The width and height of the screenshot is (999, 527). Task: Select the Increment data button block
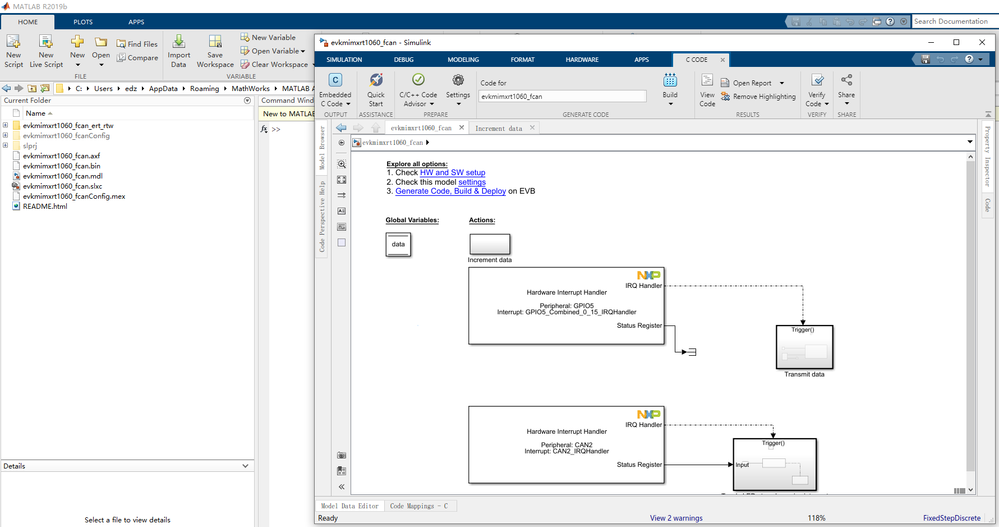pyautogui.click(x=489, y=244)
